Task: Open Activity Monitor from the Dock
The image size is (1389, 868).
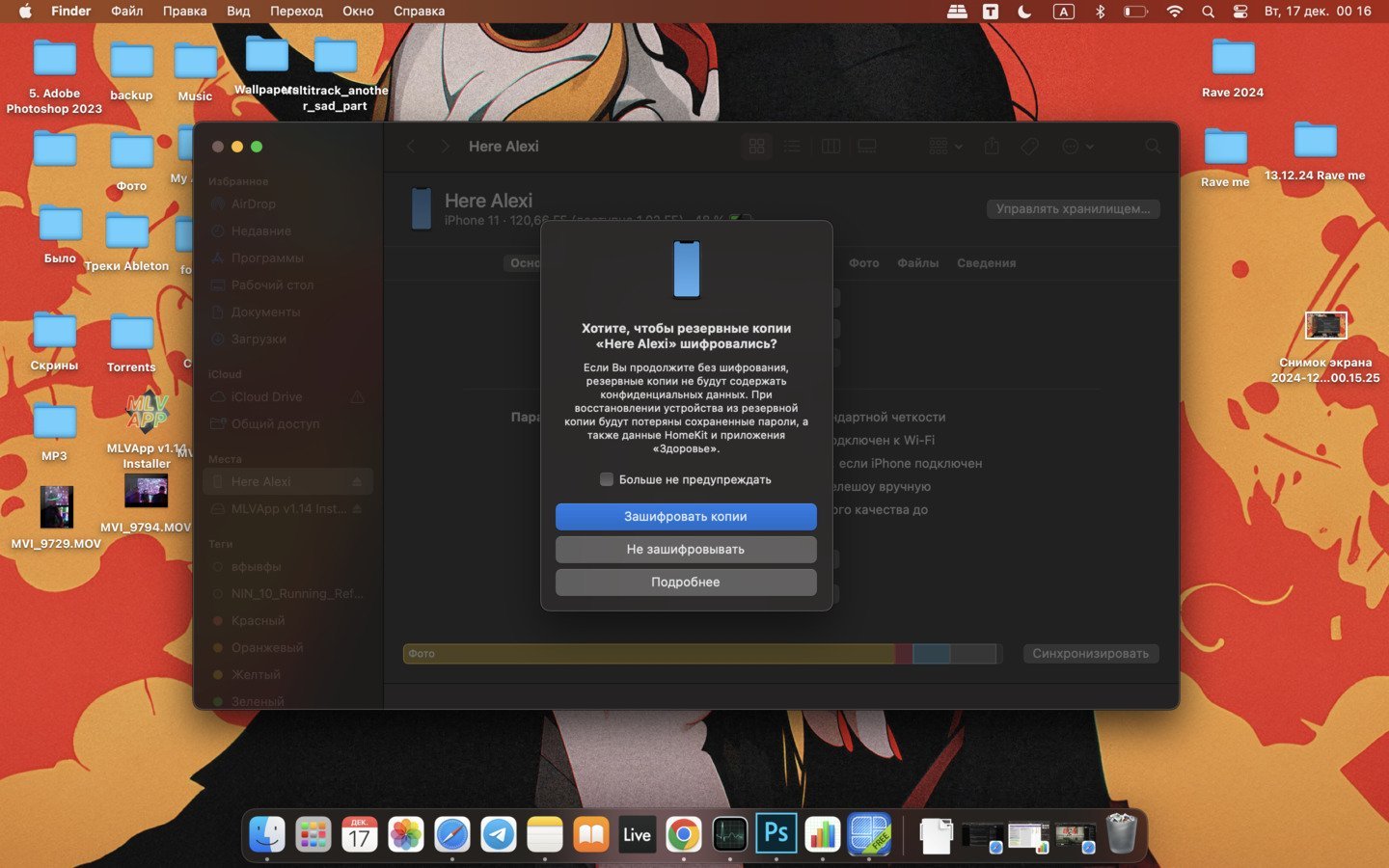Action: click(730, 835)
